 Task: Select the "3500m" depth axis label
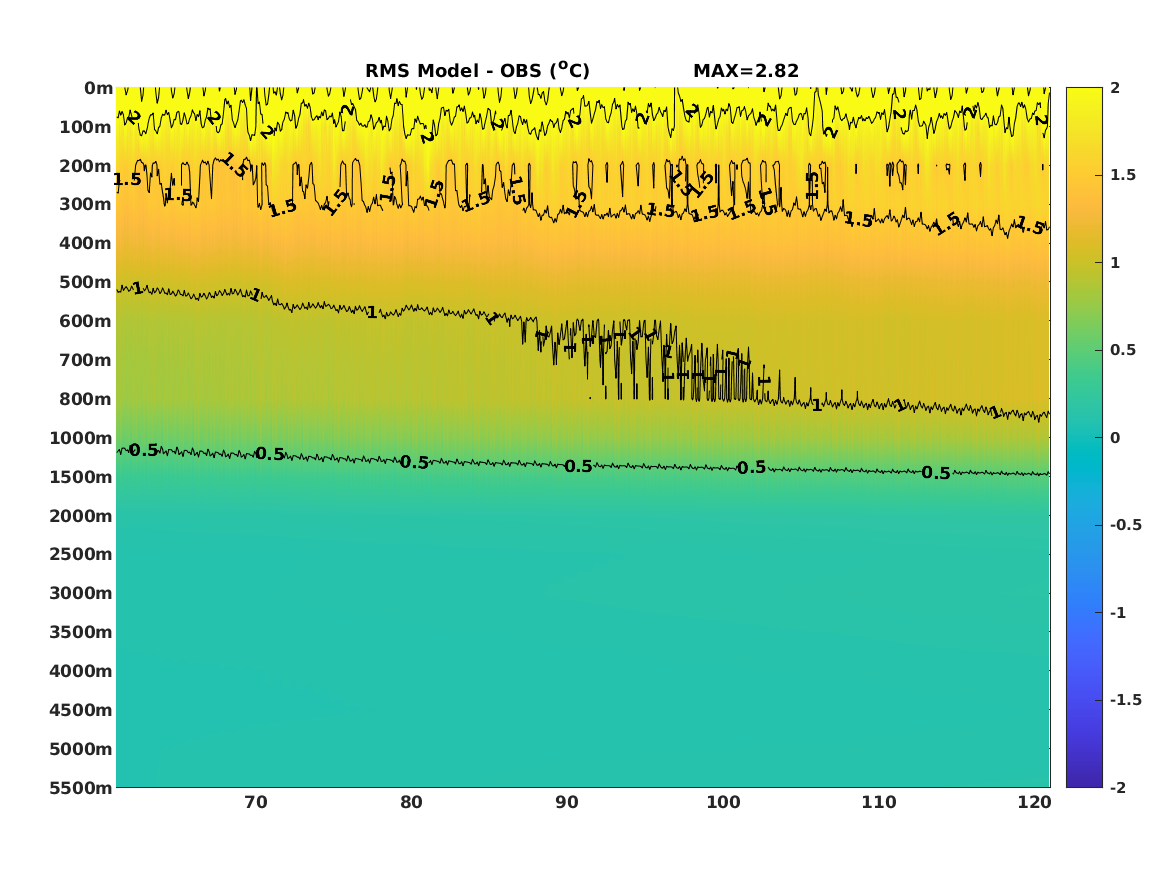(x=81, y=632)
